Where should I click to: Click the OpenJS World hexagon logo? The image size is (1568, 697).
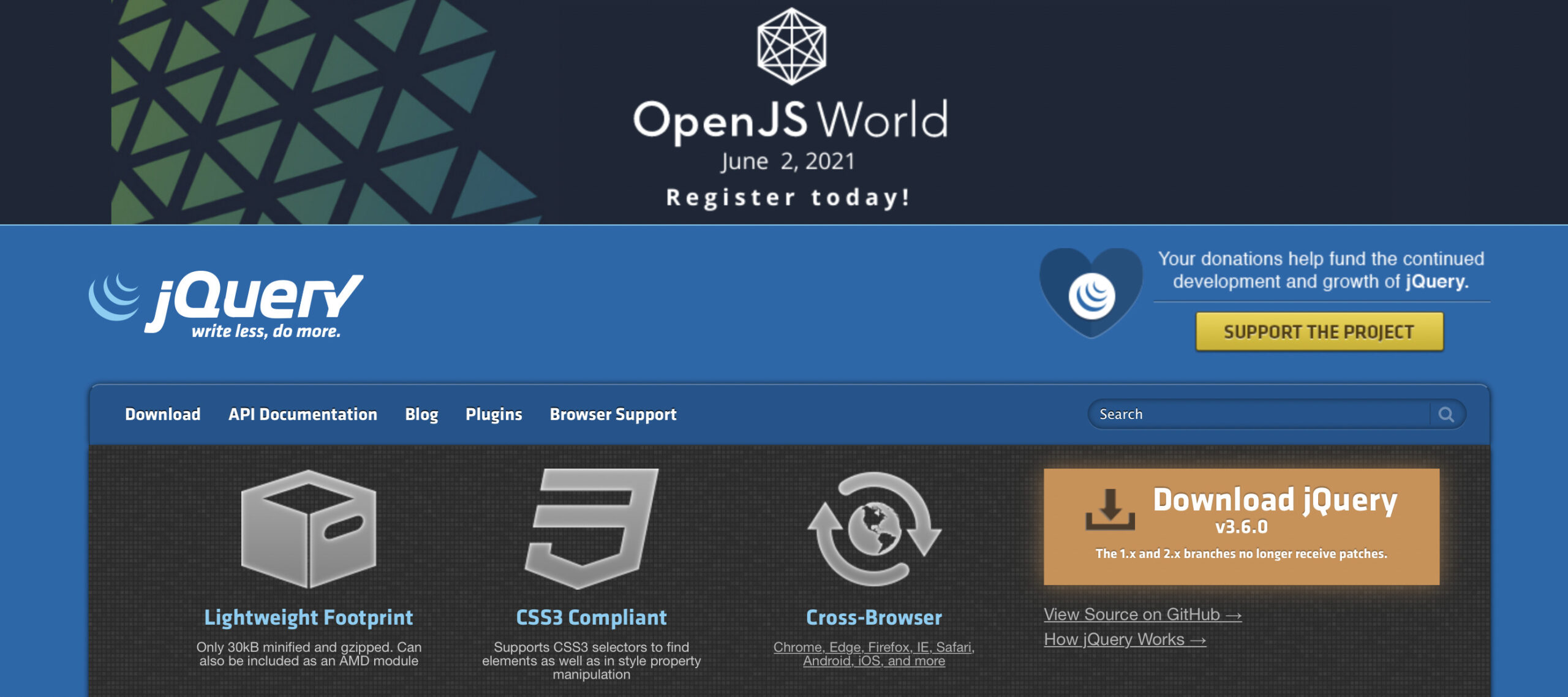coord(791,46)
